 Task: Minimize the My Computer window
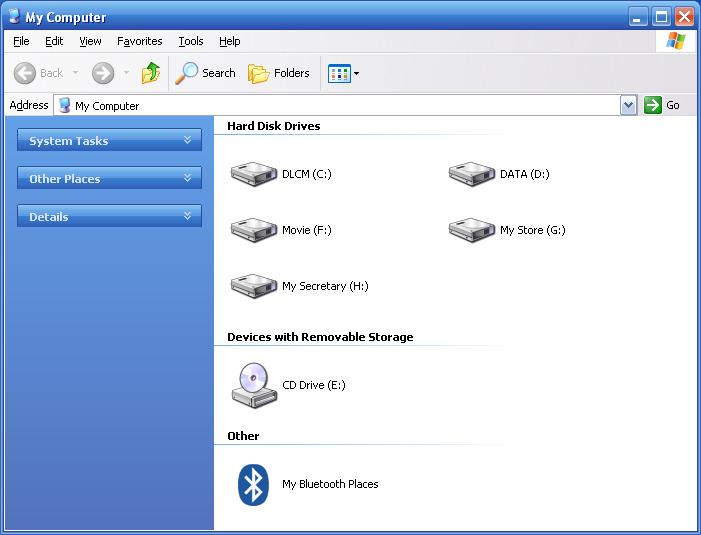(x=638, y=17)
